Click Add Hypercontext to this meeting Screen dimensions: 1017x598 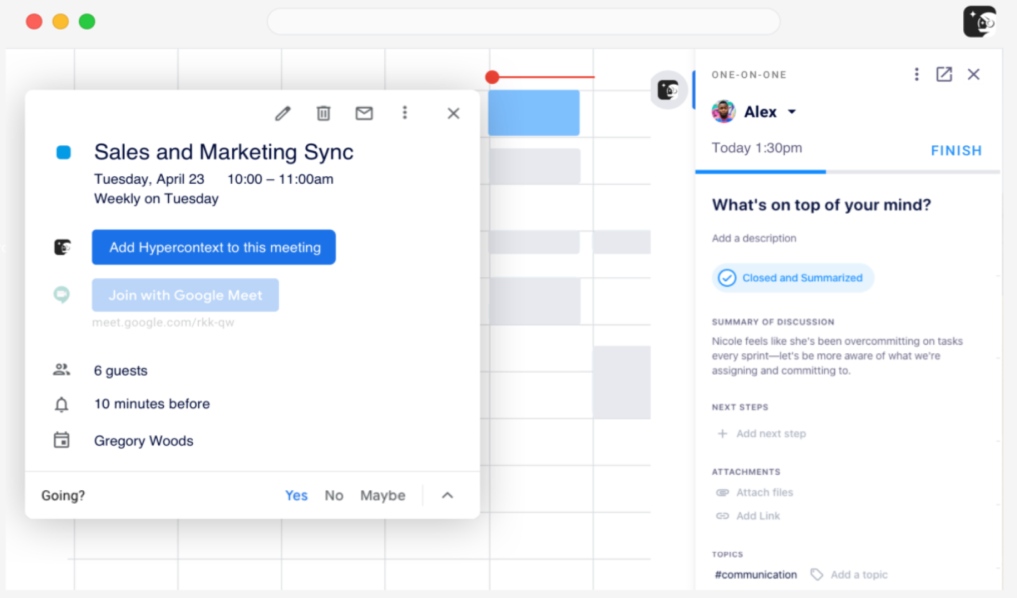(x=214, y=247)
